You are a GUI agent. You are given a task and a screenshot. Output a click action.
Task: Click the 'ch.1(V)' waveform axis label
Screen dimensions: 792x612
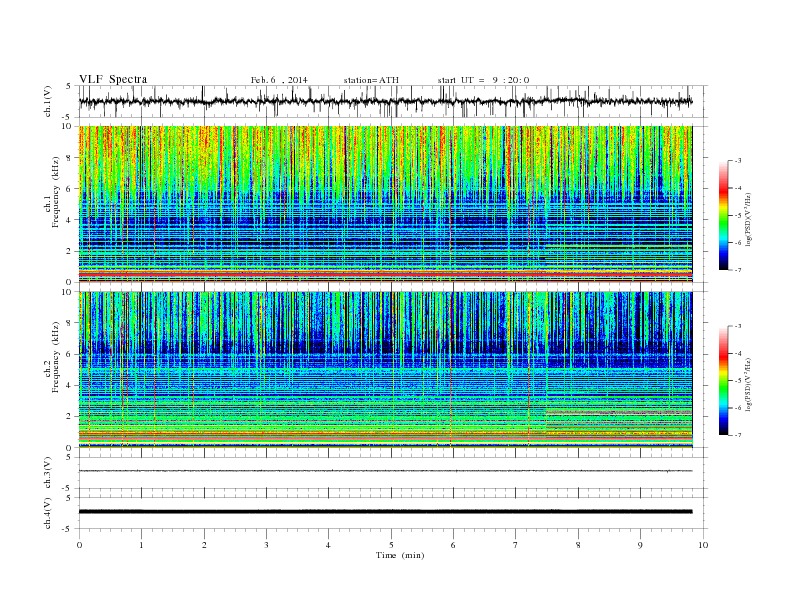(48, 101)
